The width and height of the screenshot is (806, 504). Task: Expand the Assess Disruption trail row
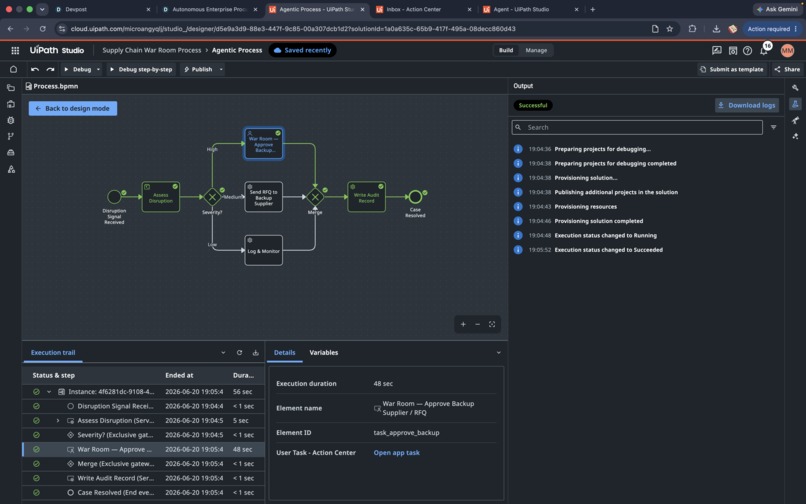(x=58, y=421)
